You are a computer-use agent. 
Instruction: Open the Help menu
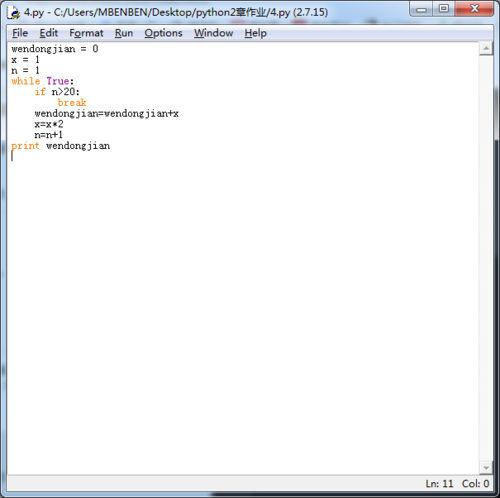click(x=256, y=33)
